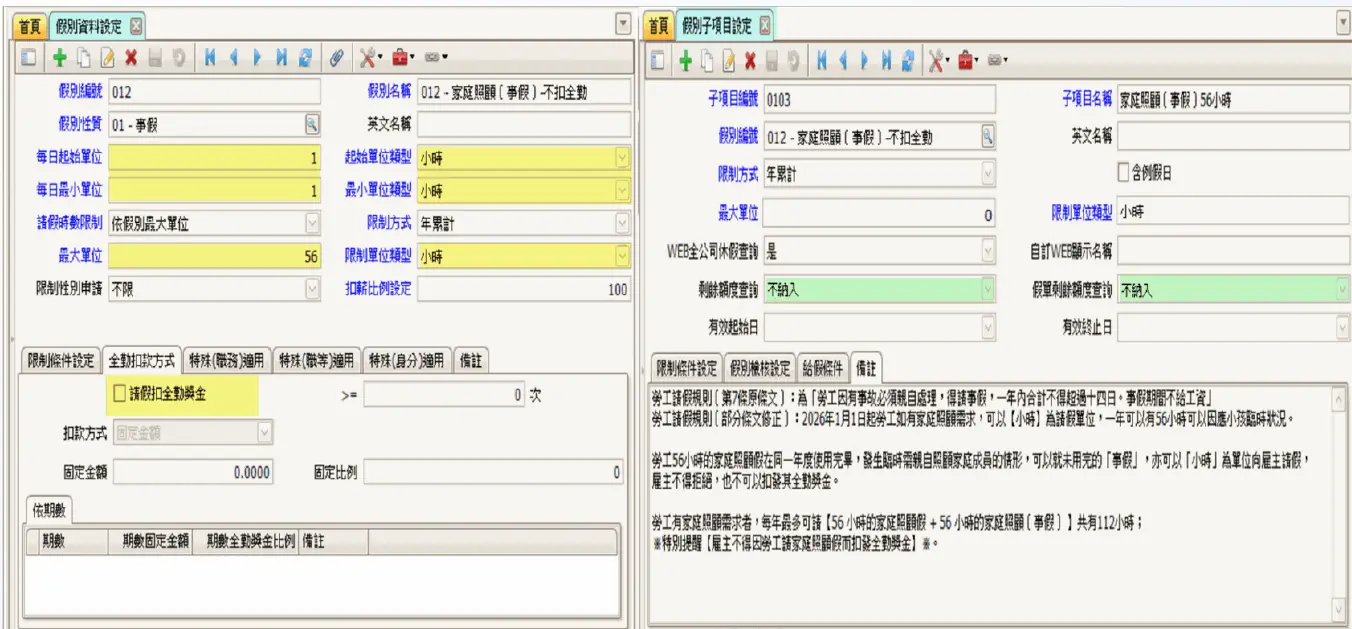
Task: Open the red toolbox menu in 假別子項目設定 toolbar
Action: 968,61
